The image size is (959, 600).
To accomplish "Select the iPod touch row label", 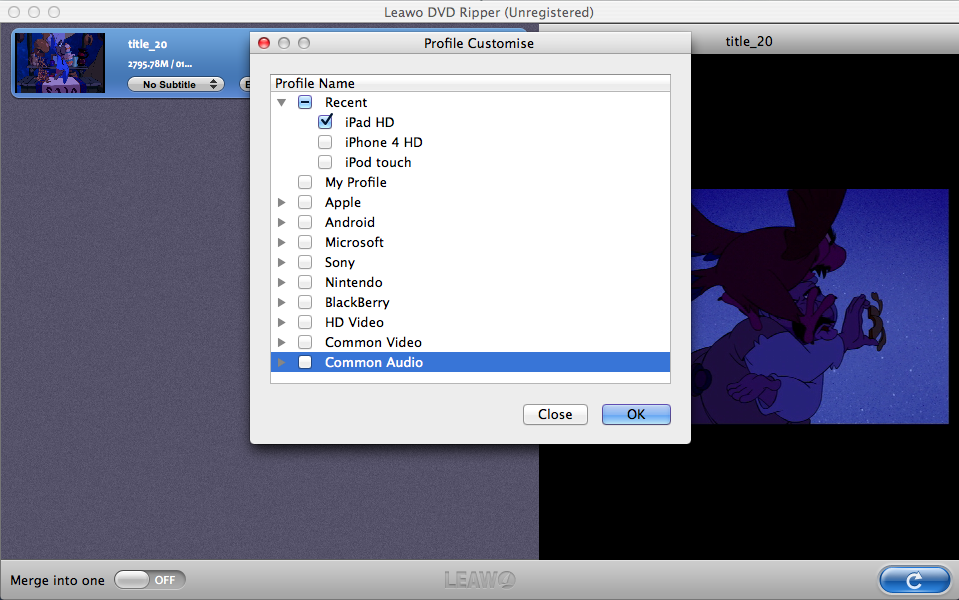I will [378, 163].
